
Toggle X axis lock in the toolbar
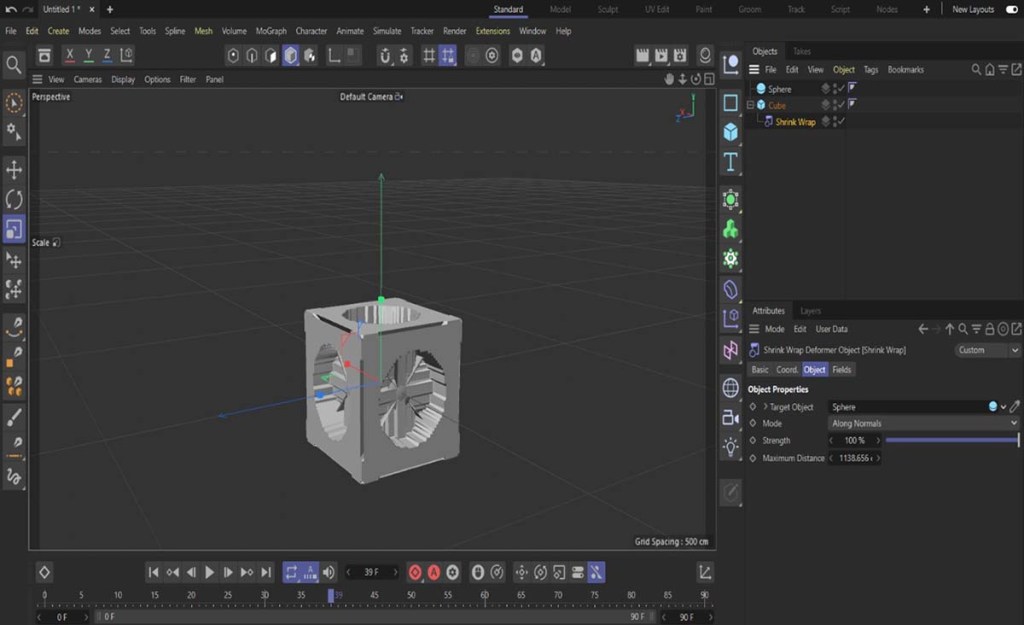pyautogui.click(x=70, y=55)
